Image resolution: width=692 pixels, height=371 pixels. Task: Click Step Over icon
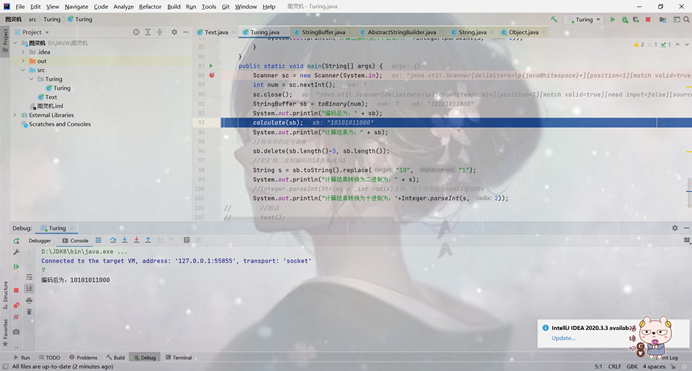113,240
